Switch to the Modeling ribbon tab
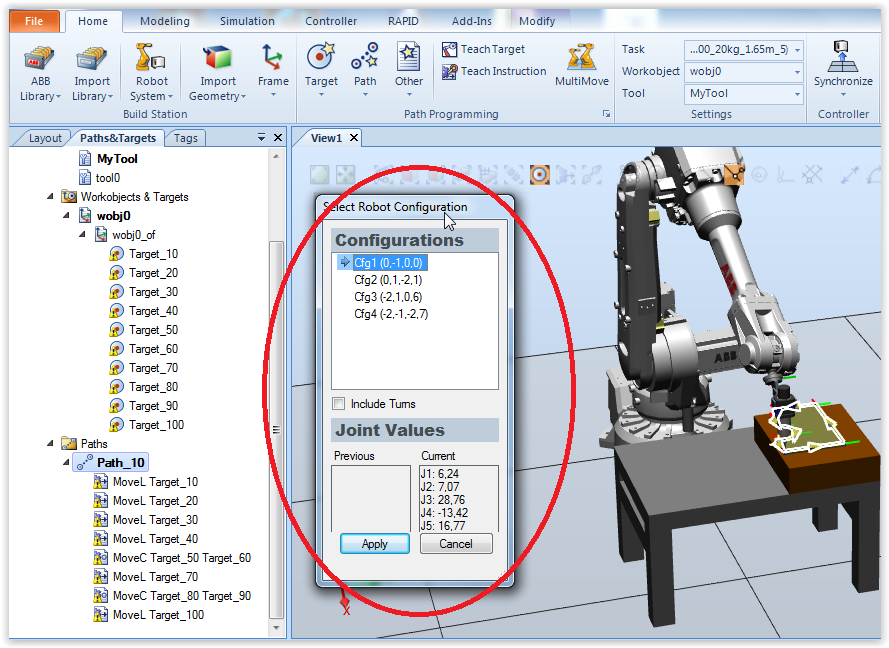The height and width of the screenshot is (648, 889). click(x=164, y=21)
